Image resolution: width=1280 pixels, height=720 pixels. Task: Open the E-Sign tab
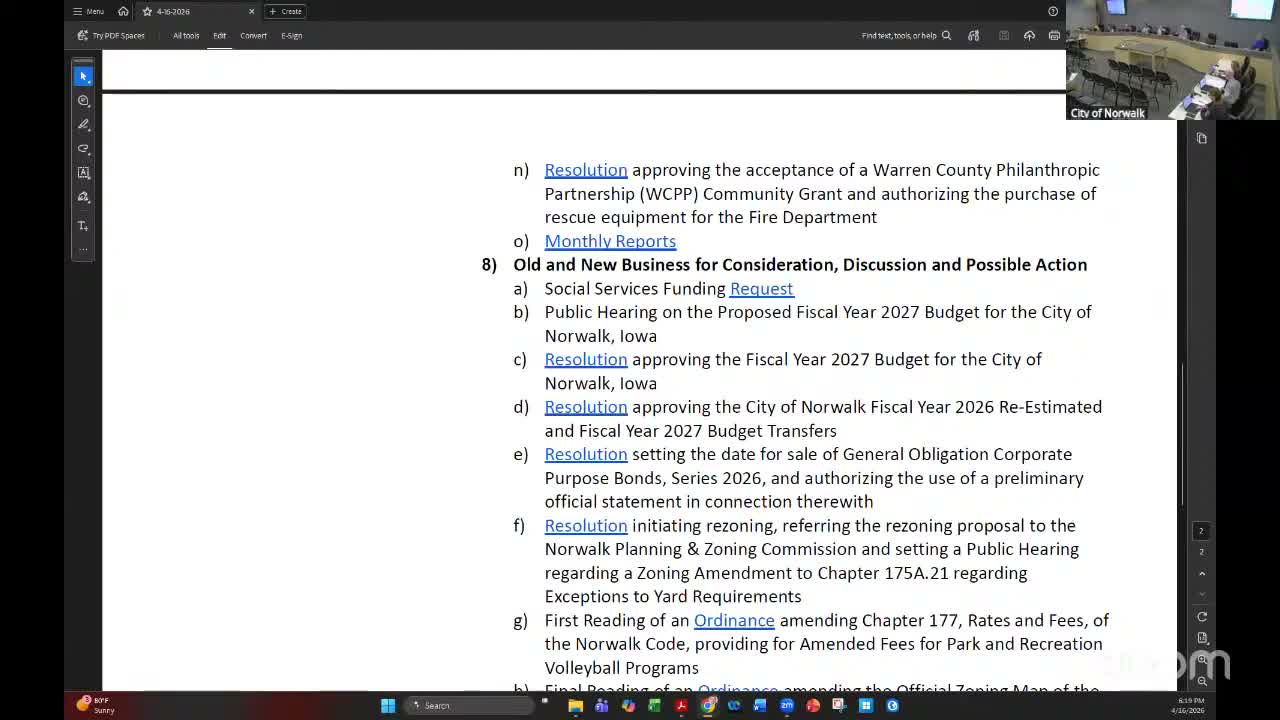291,35
